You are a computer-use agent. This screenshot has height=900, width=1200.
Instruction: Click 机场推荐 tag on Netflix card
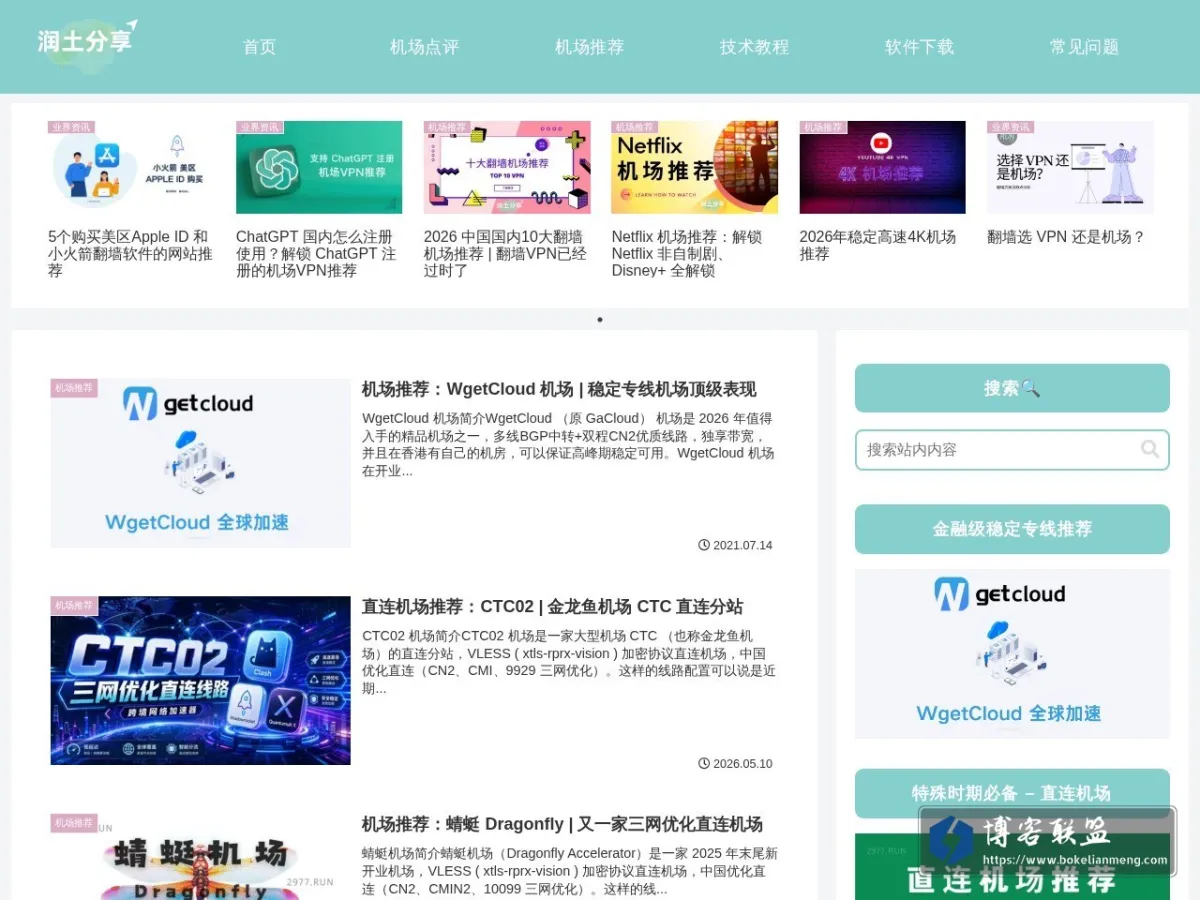635,127
